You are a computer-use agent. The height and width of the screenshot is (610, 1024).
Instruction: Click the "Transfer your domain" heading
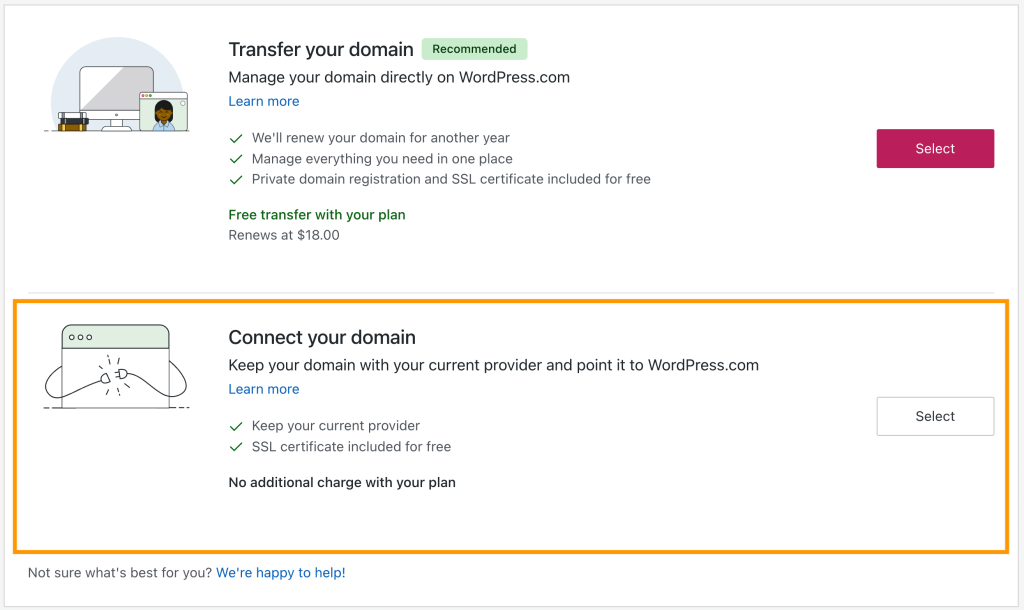(321, 50)
